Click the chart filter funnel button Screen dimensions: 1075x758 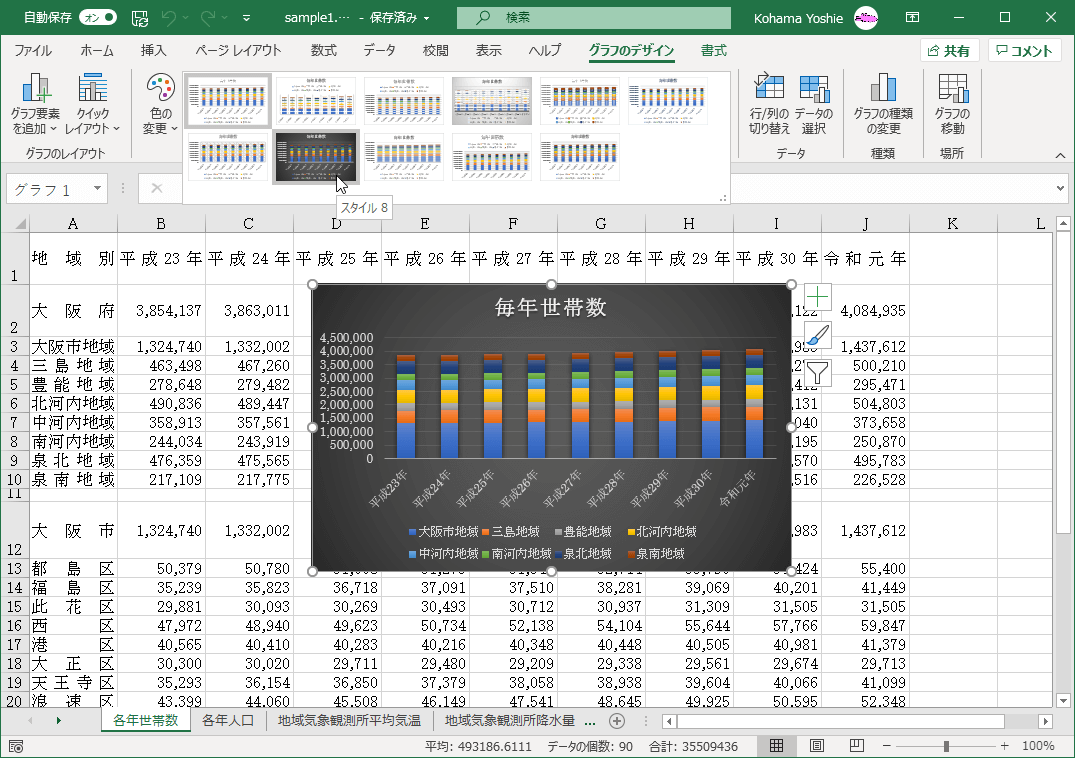coord(817,373)
